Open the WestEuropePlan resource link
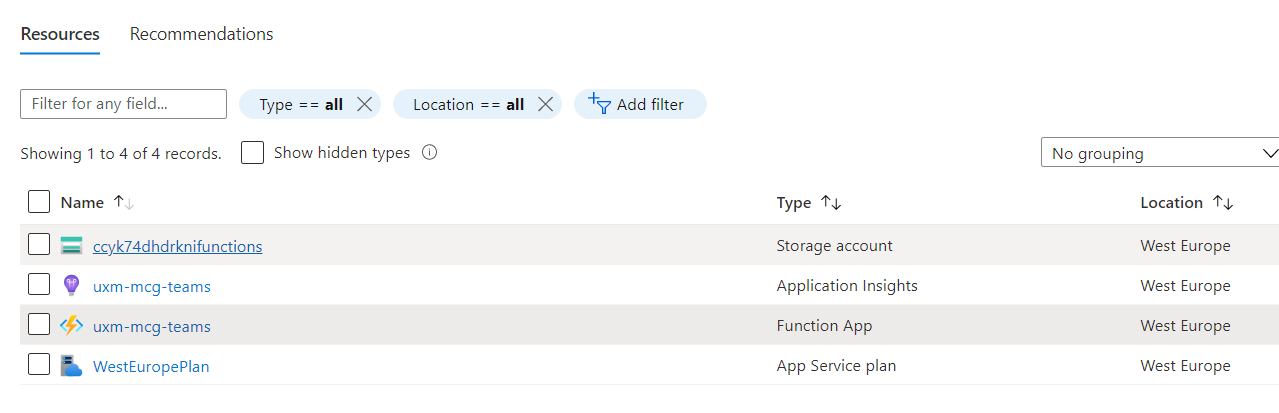Viewport: 1279px width, 413px height. tap(151, 366)
